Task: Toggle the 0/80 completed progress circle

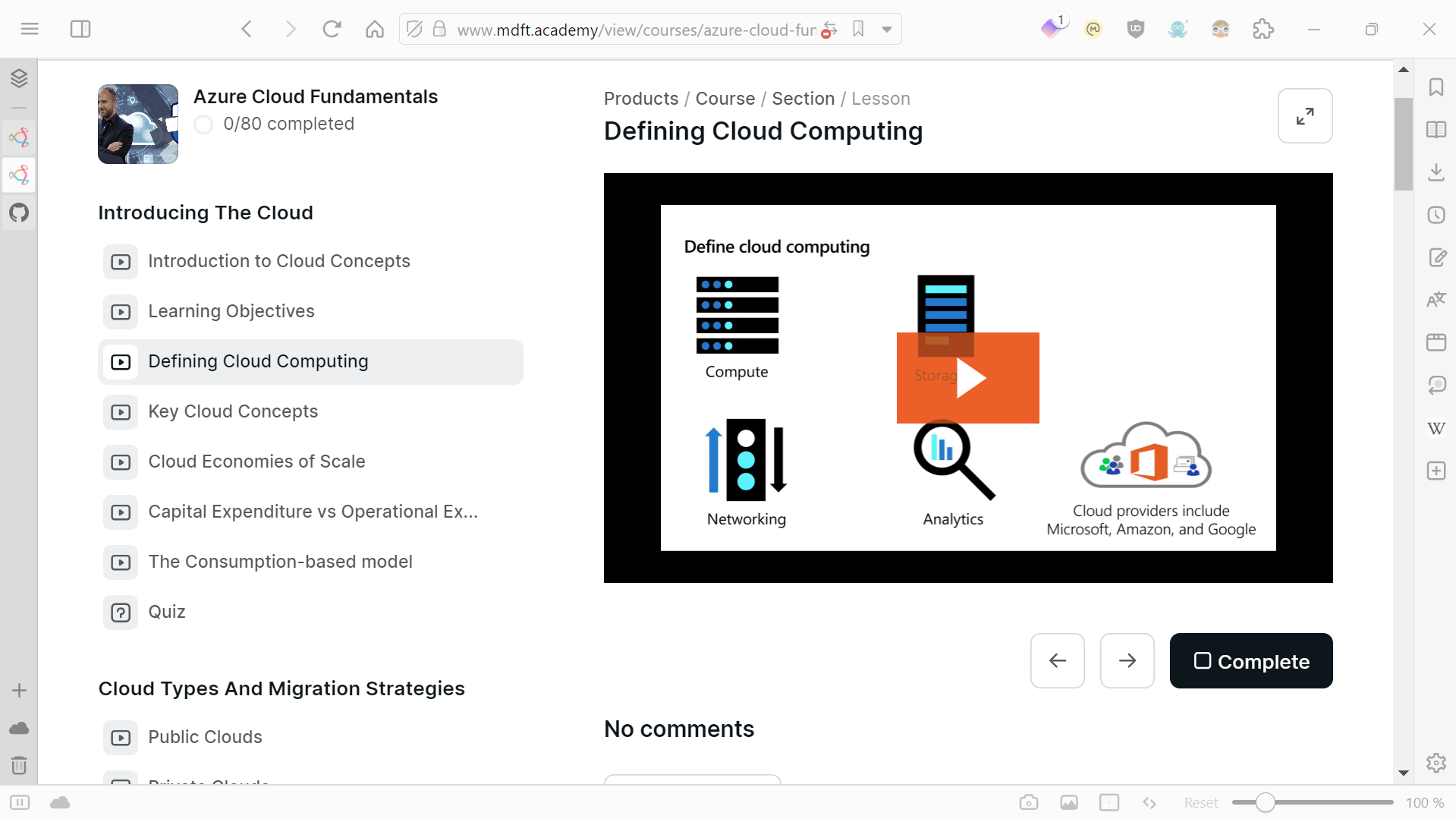Action: [x=203, y=124]
